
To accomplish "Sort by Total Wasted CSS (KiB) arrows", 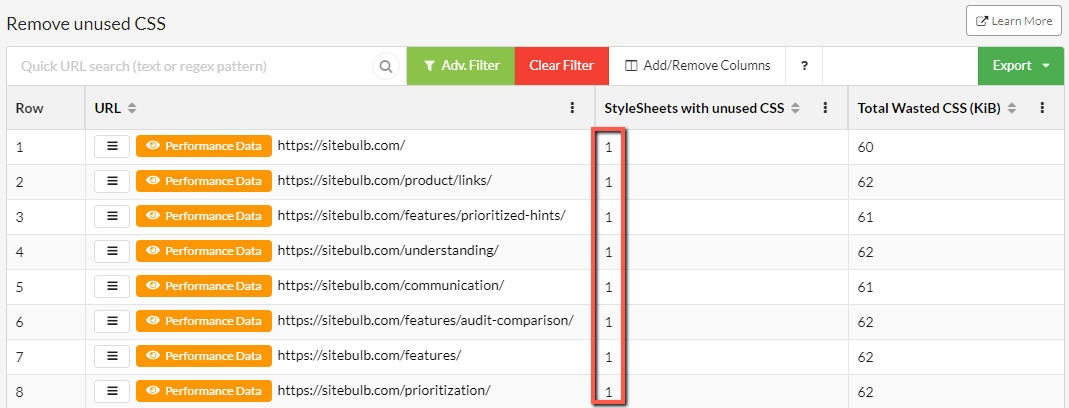I will point(1012,108).
